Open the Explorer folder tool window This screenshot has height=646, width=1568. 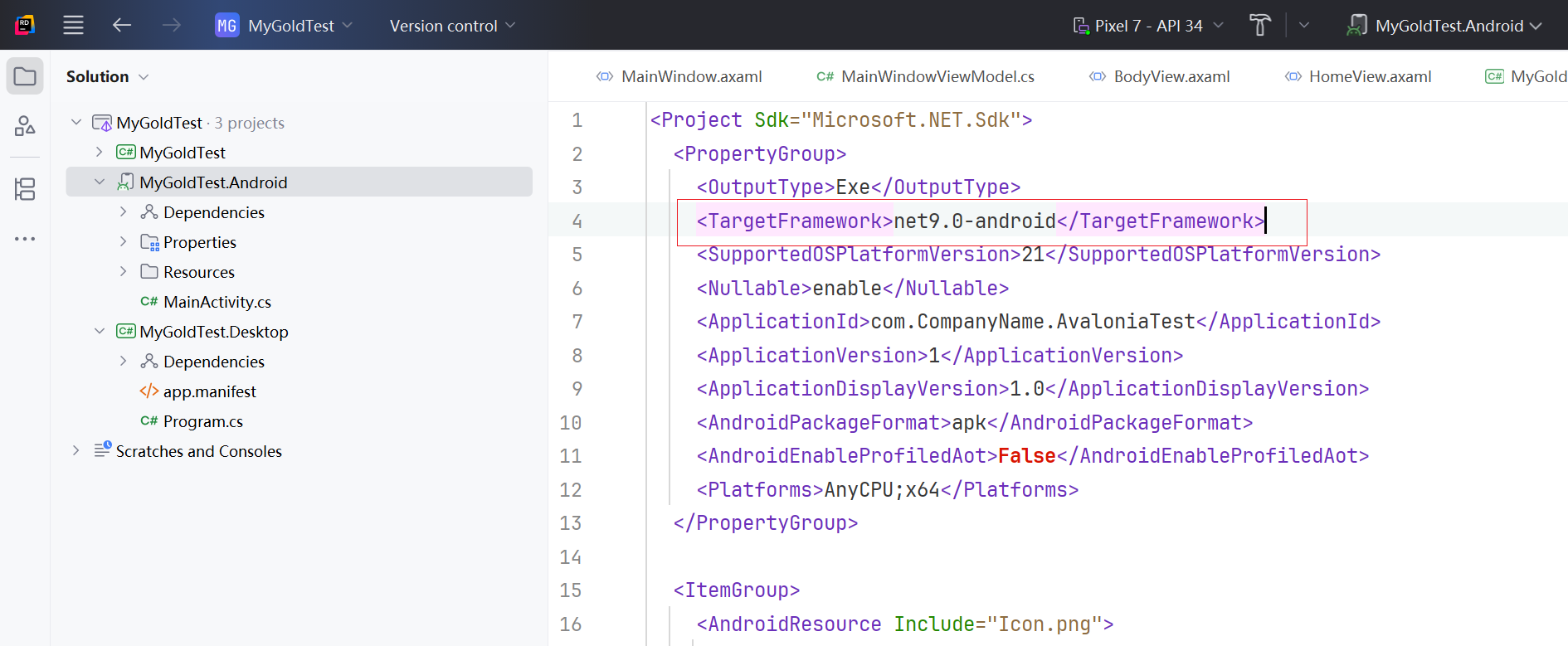pyautogui.click(x=25, y=77)
